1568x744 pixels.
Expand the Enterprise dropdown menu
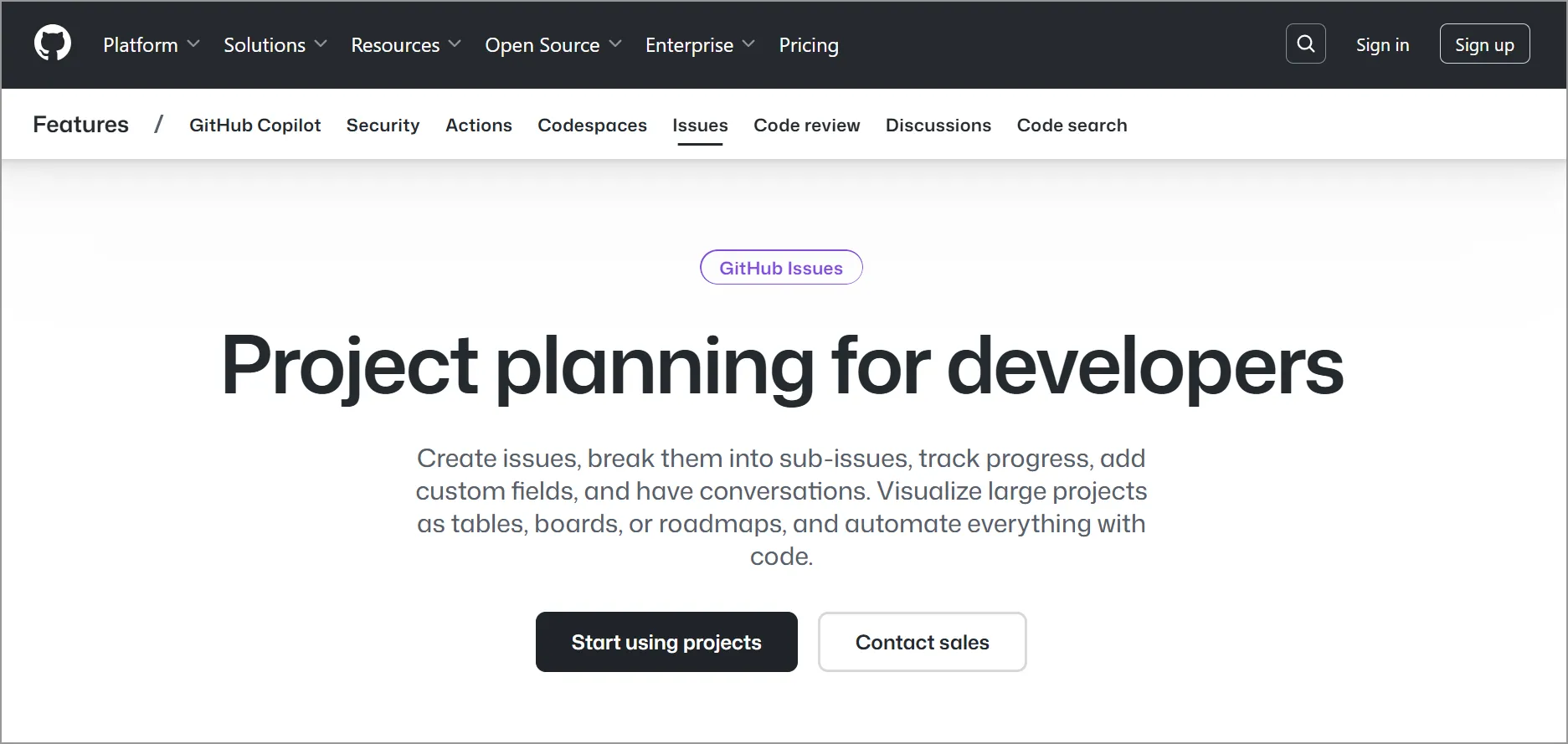[x=698, y=45]
